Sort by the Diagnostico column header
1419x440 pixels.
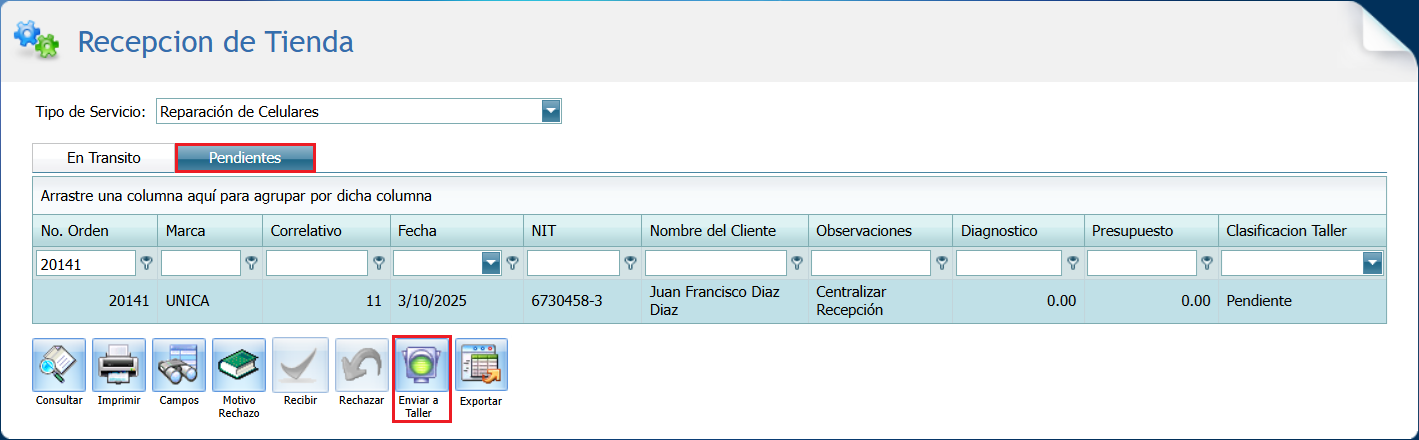(x=1017, y=231)
